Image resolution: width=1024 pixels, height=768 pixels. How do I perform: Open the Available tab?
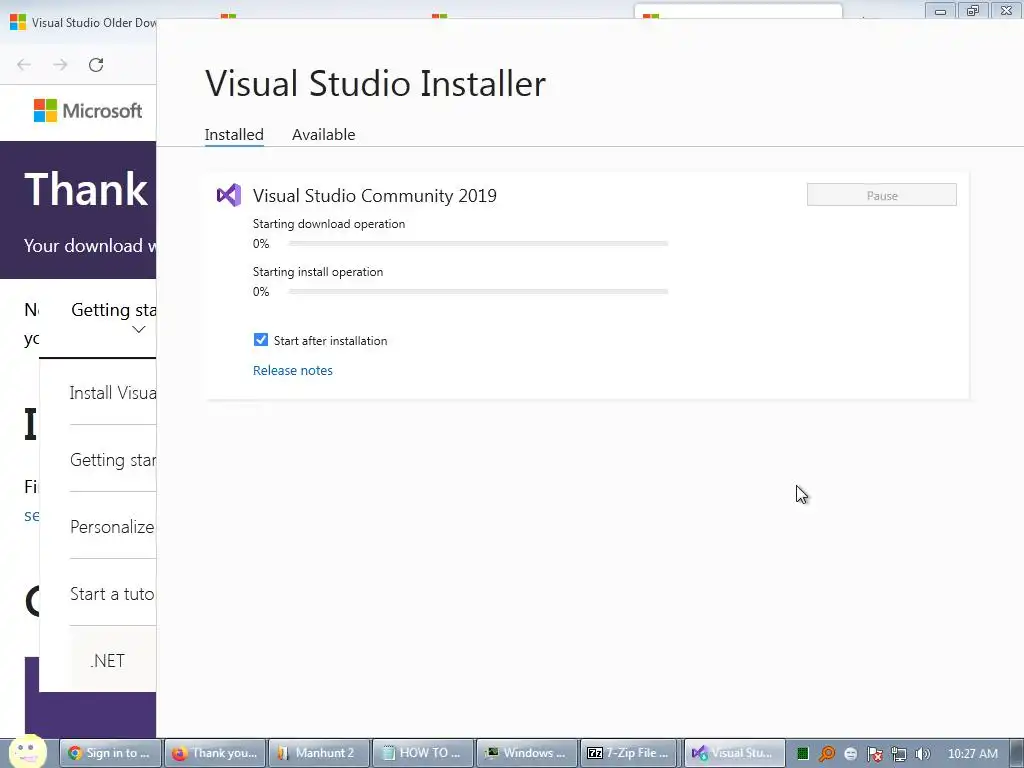323,135
